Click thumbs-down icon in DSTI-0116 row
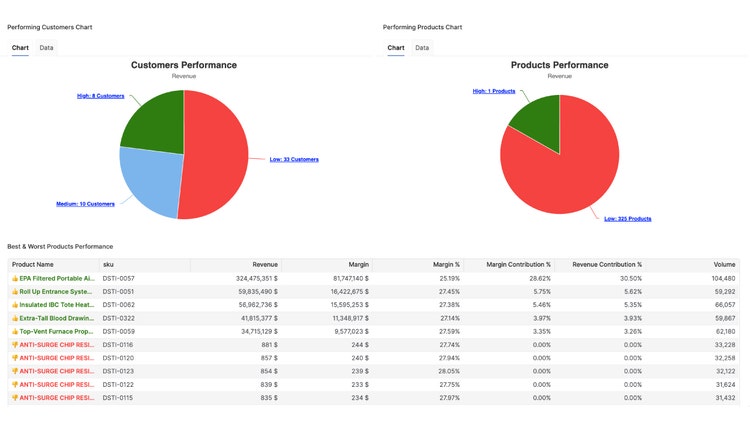 click(15, 344)
